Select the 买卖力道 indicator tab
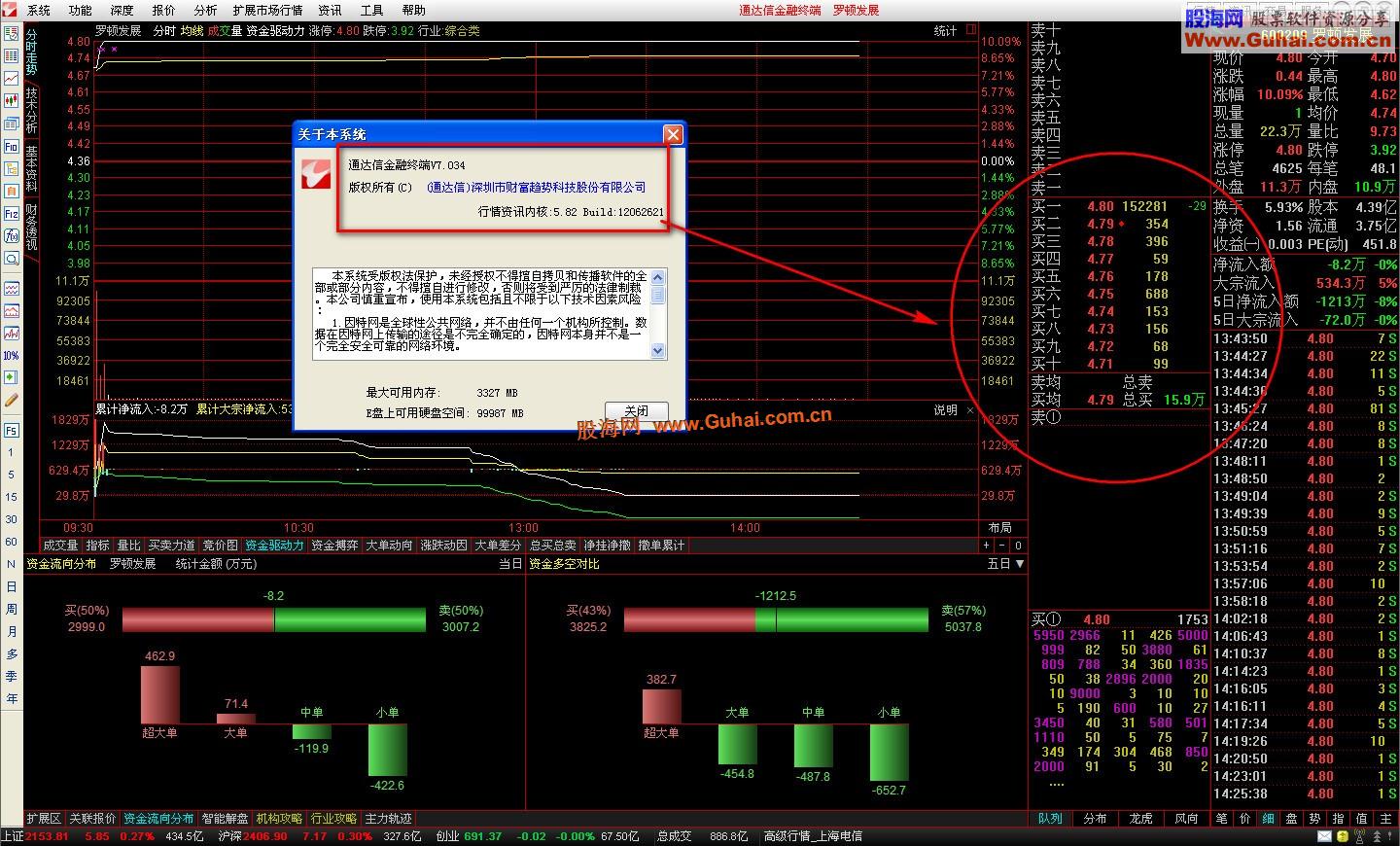The height and width of the screenshot is (846, 1400). point(171,546)
